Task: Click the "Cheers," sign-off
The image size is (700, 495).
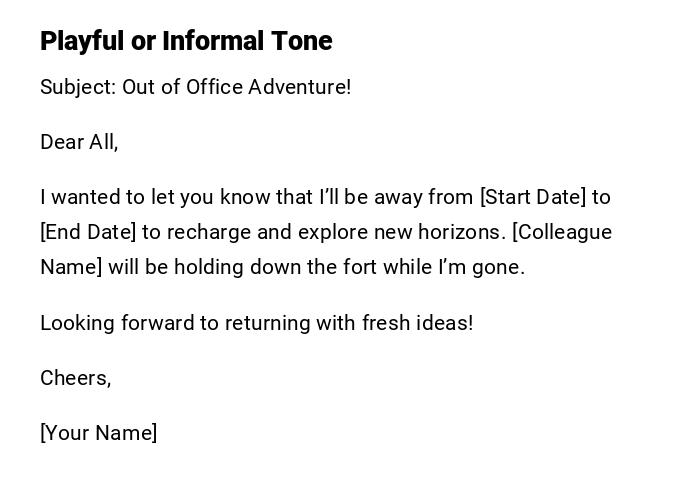Action: point(75,378)
